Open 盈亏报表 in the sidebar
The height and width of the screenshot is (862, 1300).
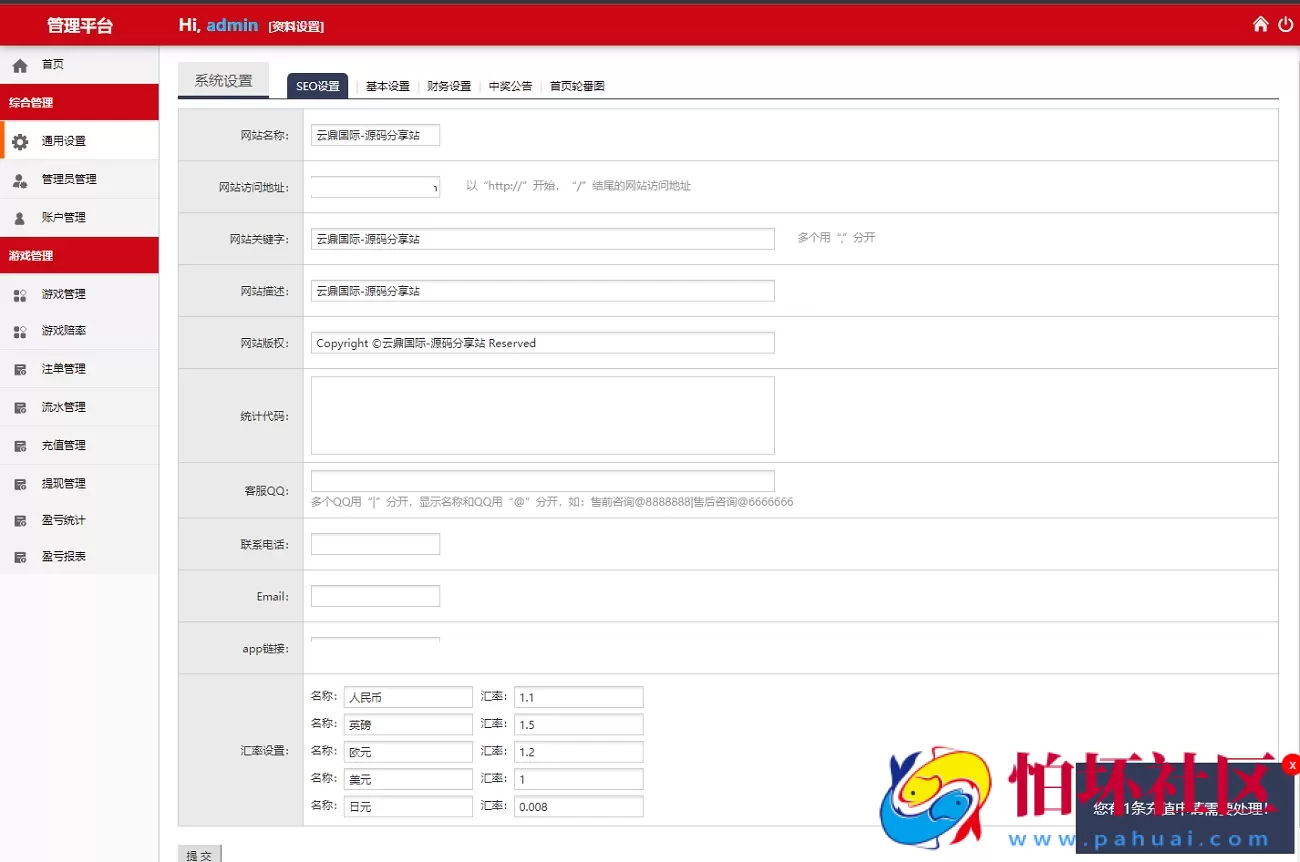tap(63, 557)
